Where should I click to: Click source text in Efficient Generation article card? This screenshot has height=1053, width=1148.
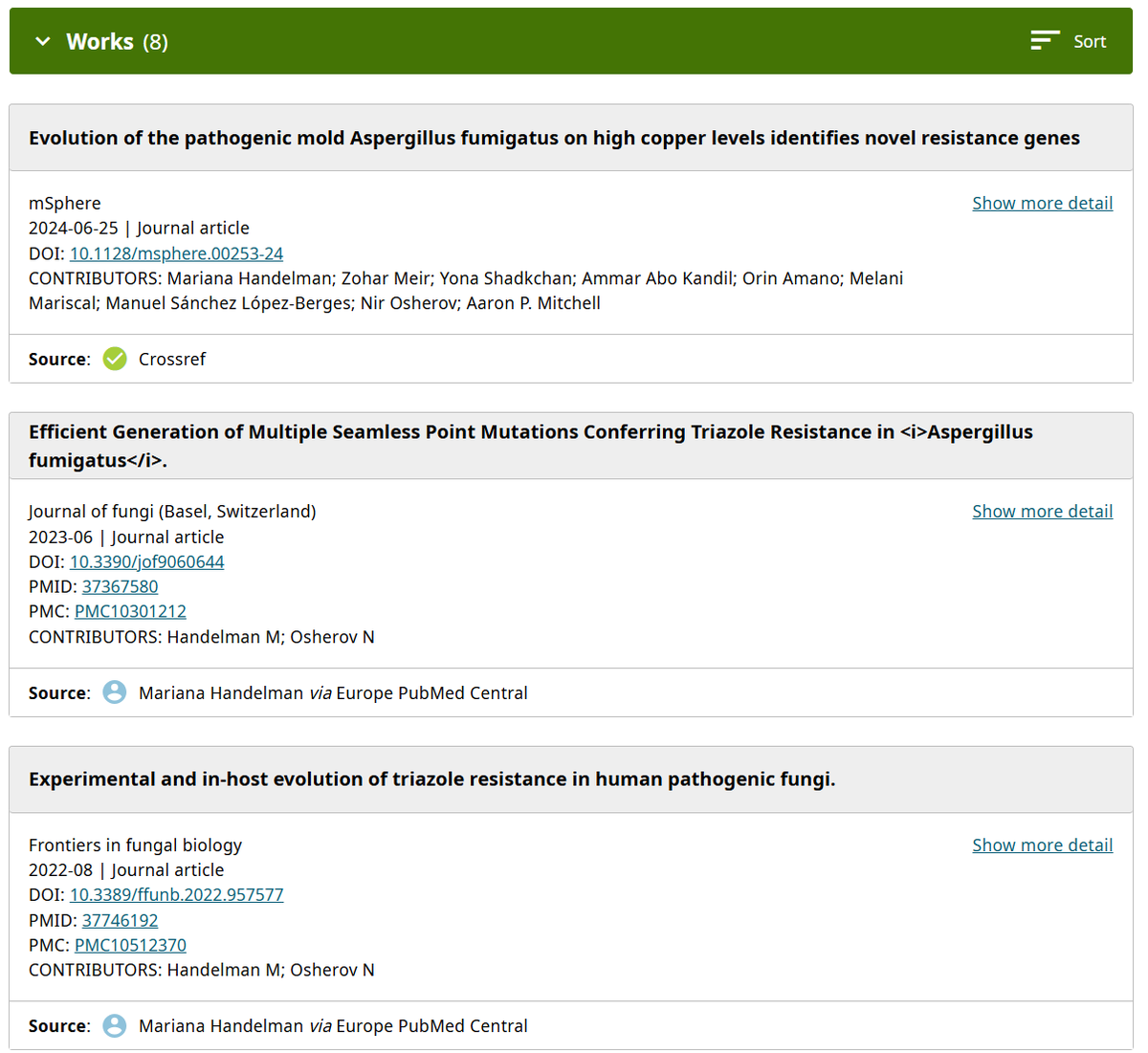point(333,692)
